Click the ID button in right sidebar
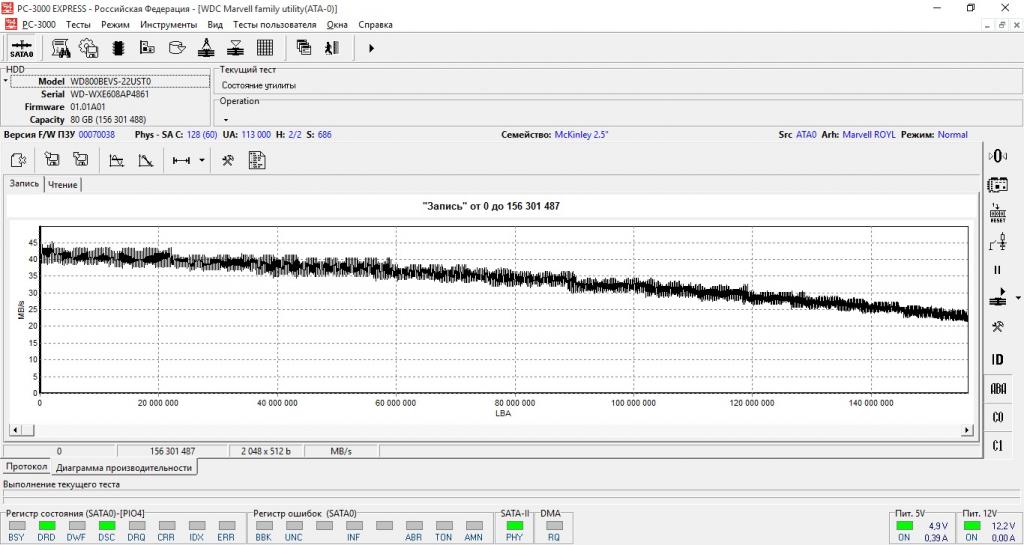 click(997, 359)
